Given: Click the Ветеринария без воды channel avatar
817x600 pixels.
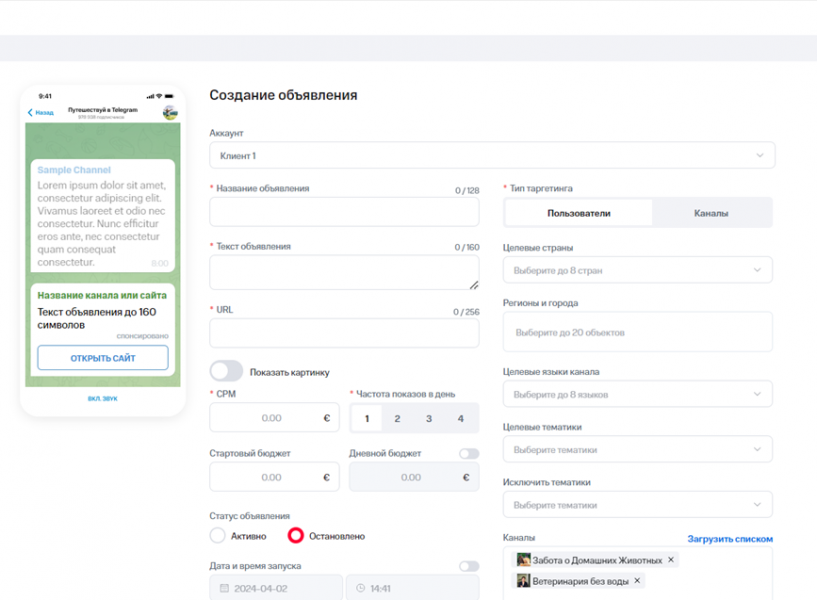Looking at the screenshot, I should [523, 580].
